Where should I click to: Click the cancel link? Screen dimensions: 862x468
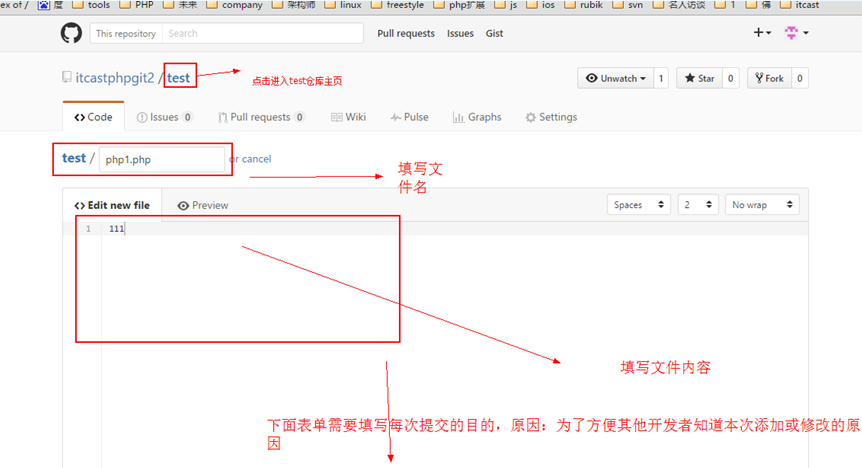(256, 159)
